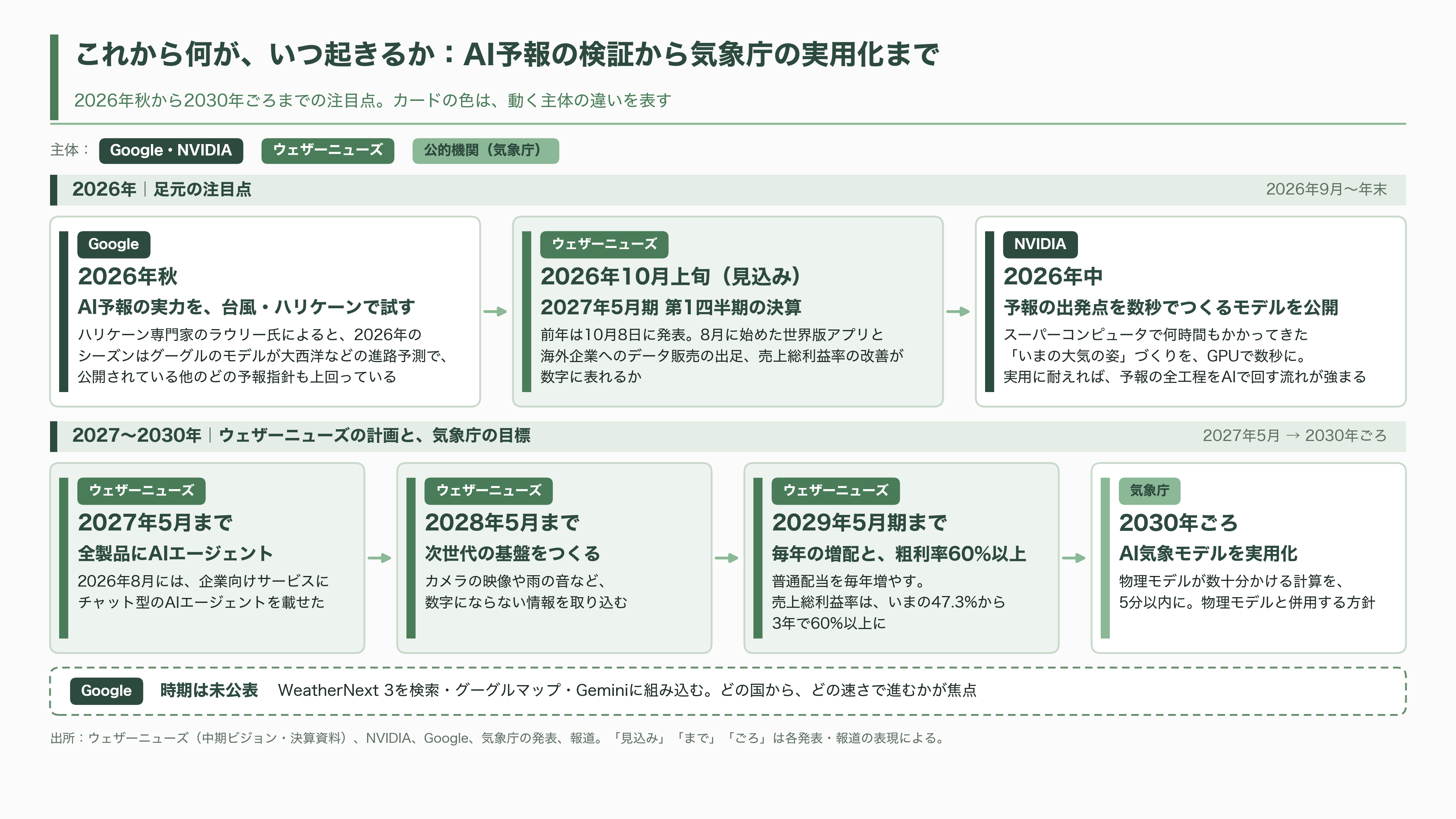Click the legend label 主体：
The height and width of the screenshot is (819, 1456).
(70, 151)
